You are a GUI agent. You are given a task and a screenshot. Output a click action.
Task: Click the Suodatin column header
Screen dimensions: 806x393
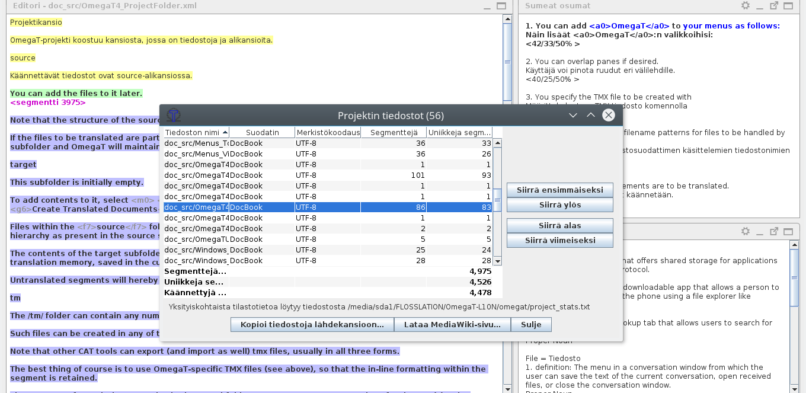(x=262, y=133)
